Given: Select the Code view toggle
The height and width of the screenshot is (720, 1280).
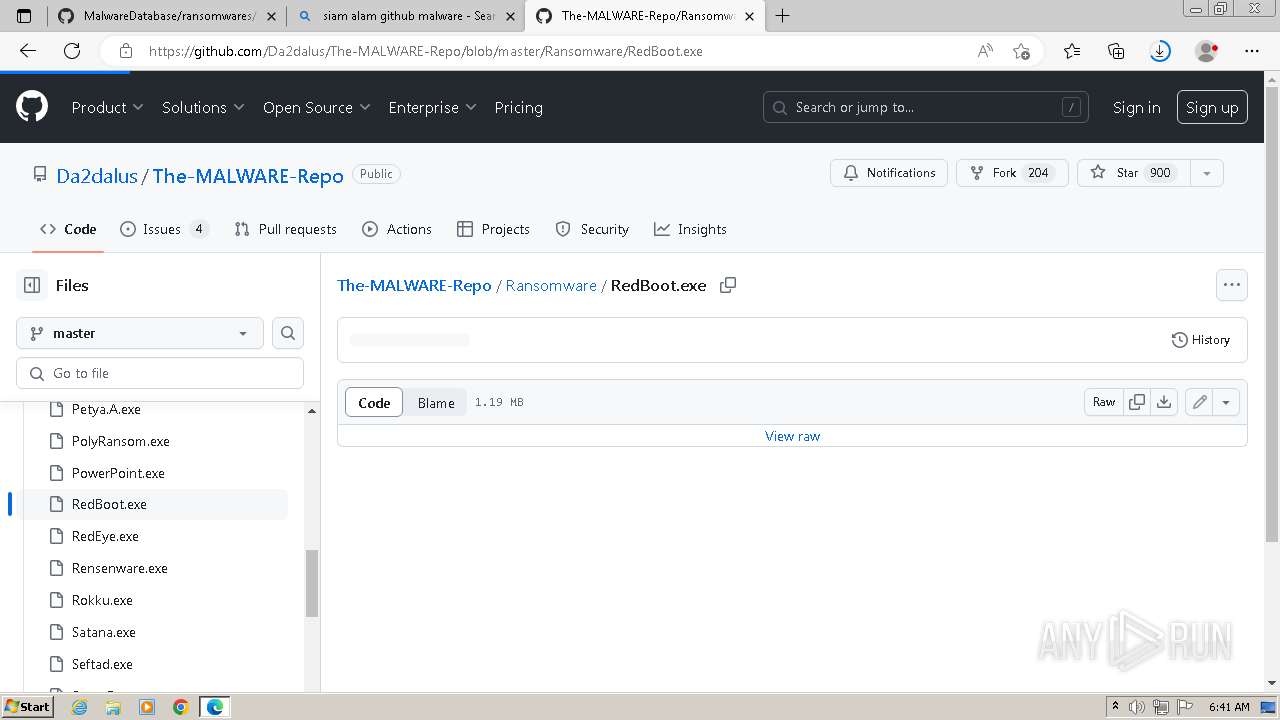Looking at the screenshot, I should coord(374,402).
